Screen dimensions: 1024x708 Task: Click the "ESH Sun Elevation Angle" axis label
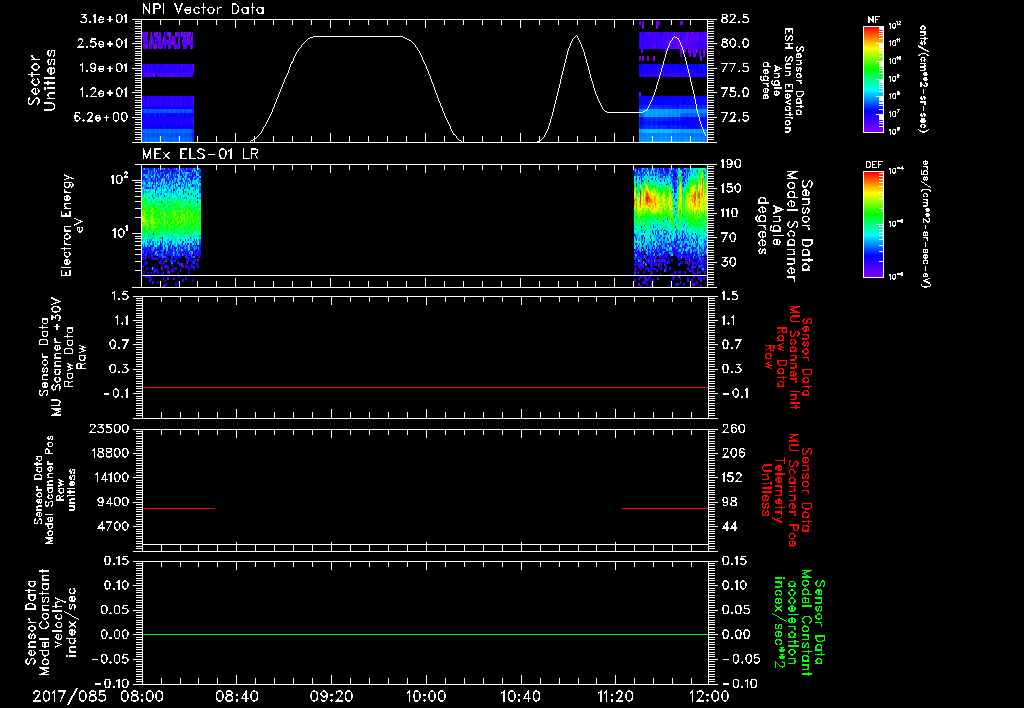(782, 80)
